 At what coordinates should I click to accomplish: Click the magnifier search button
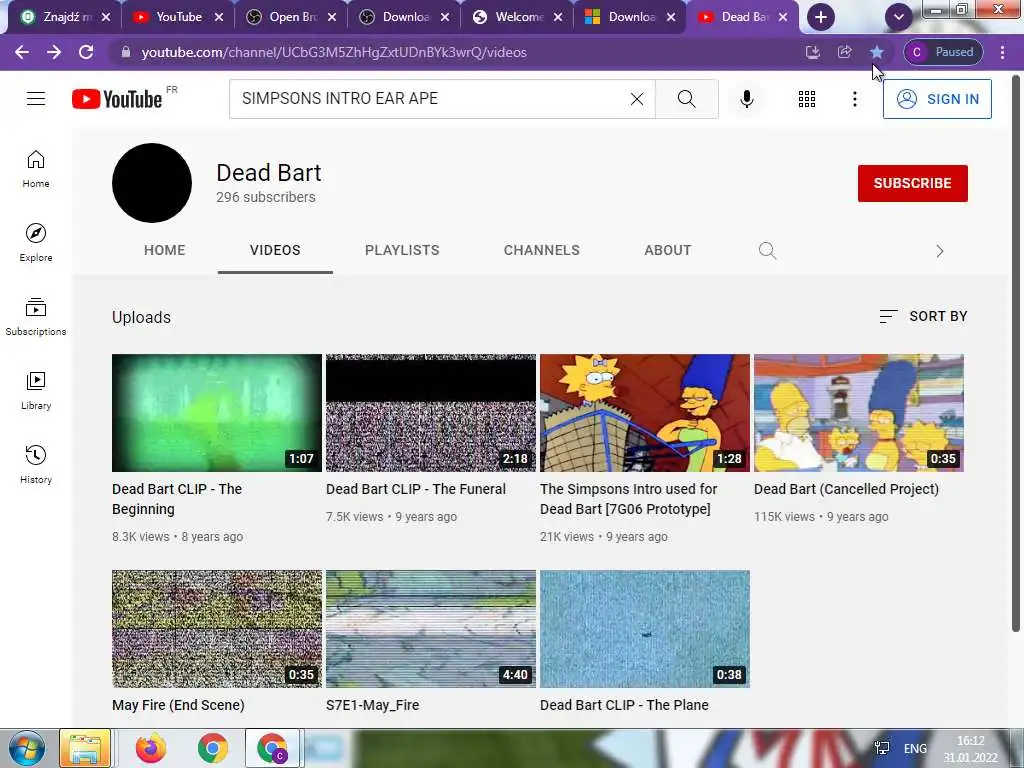[686, 99]
